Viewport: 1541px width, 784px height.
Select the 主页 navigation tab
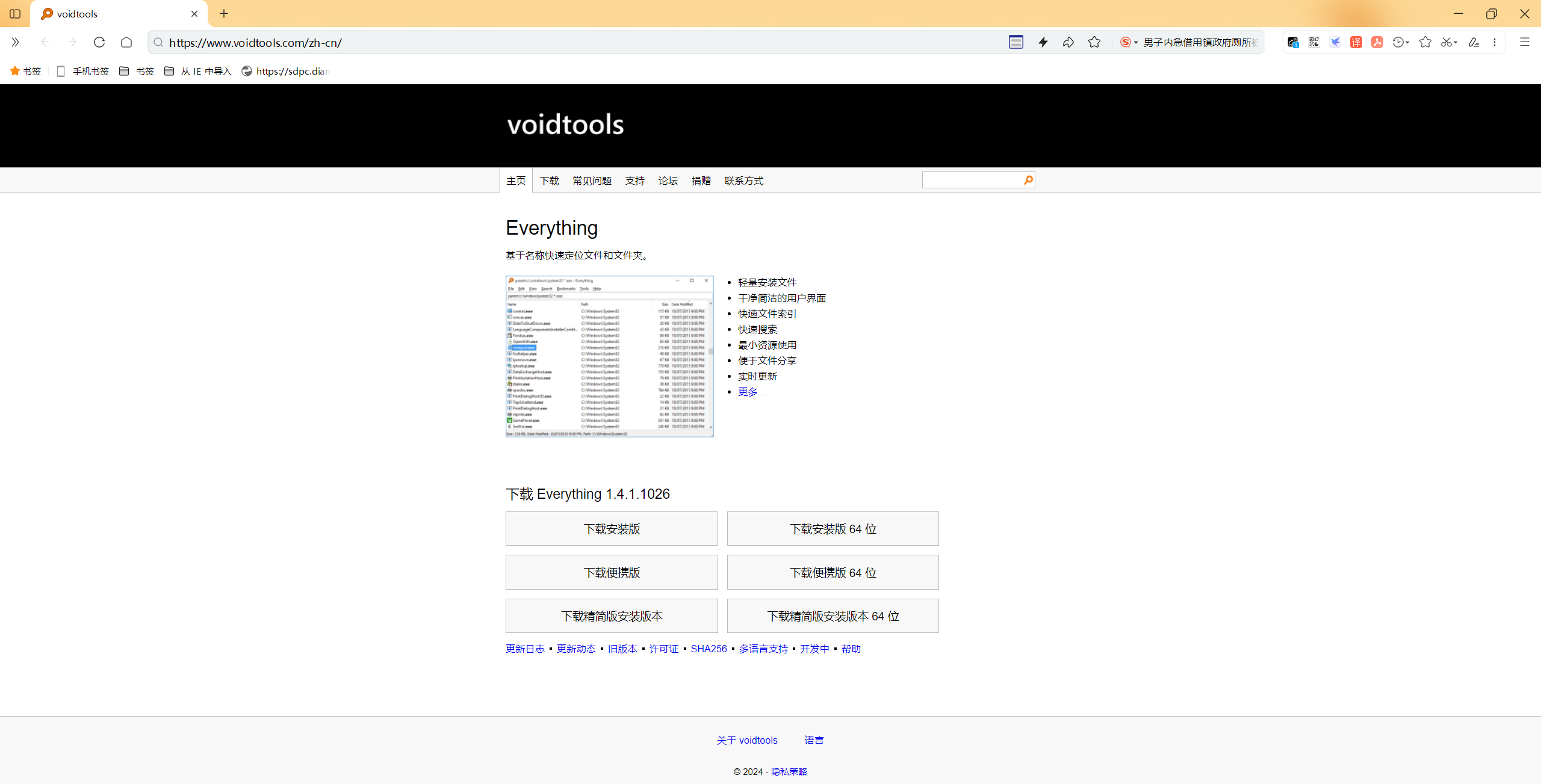coord(516,181)
